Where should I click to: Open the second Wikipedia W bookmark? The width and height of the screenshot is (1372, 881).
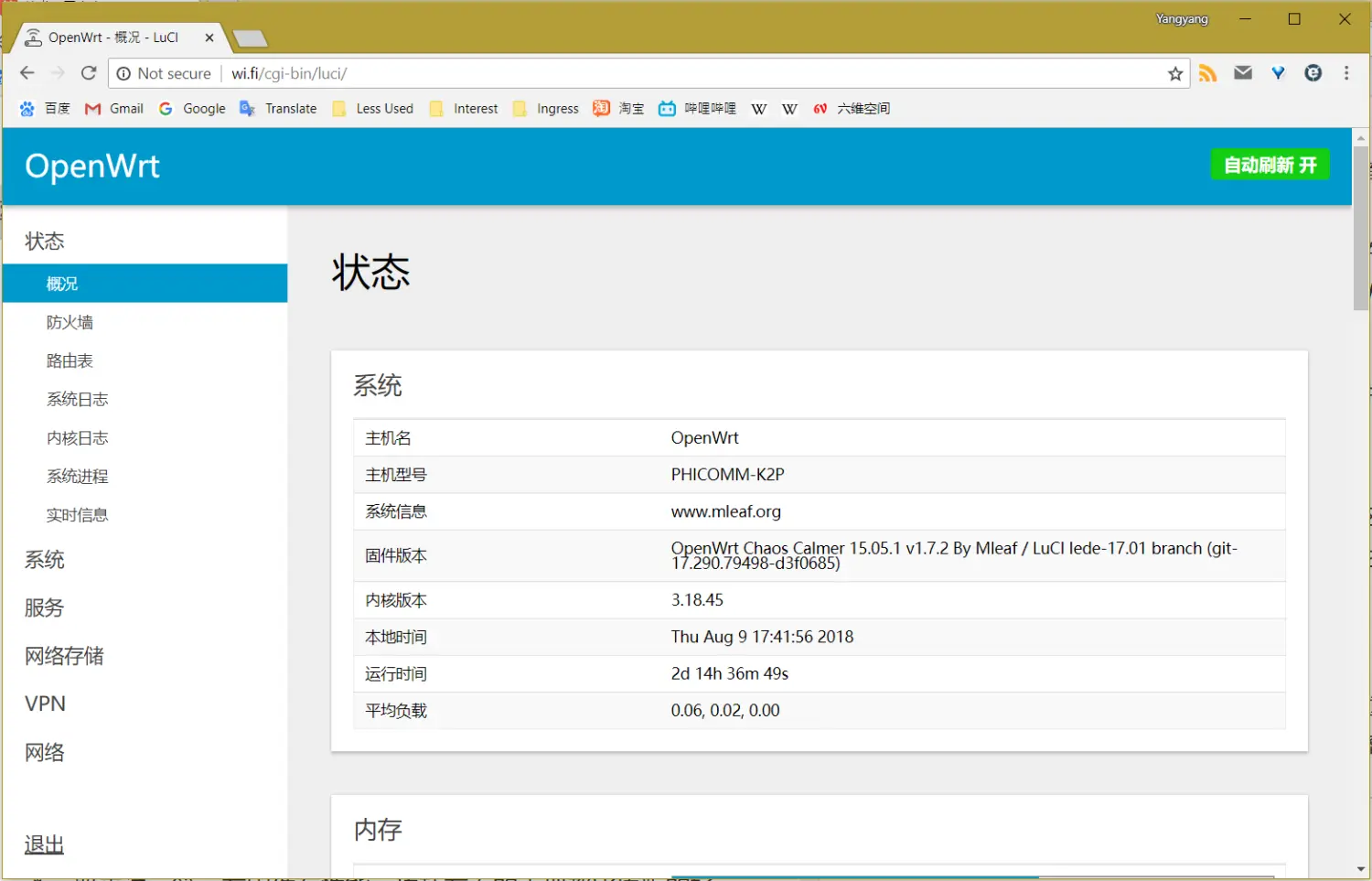[790, 109]
